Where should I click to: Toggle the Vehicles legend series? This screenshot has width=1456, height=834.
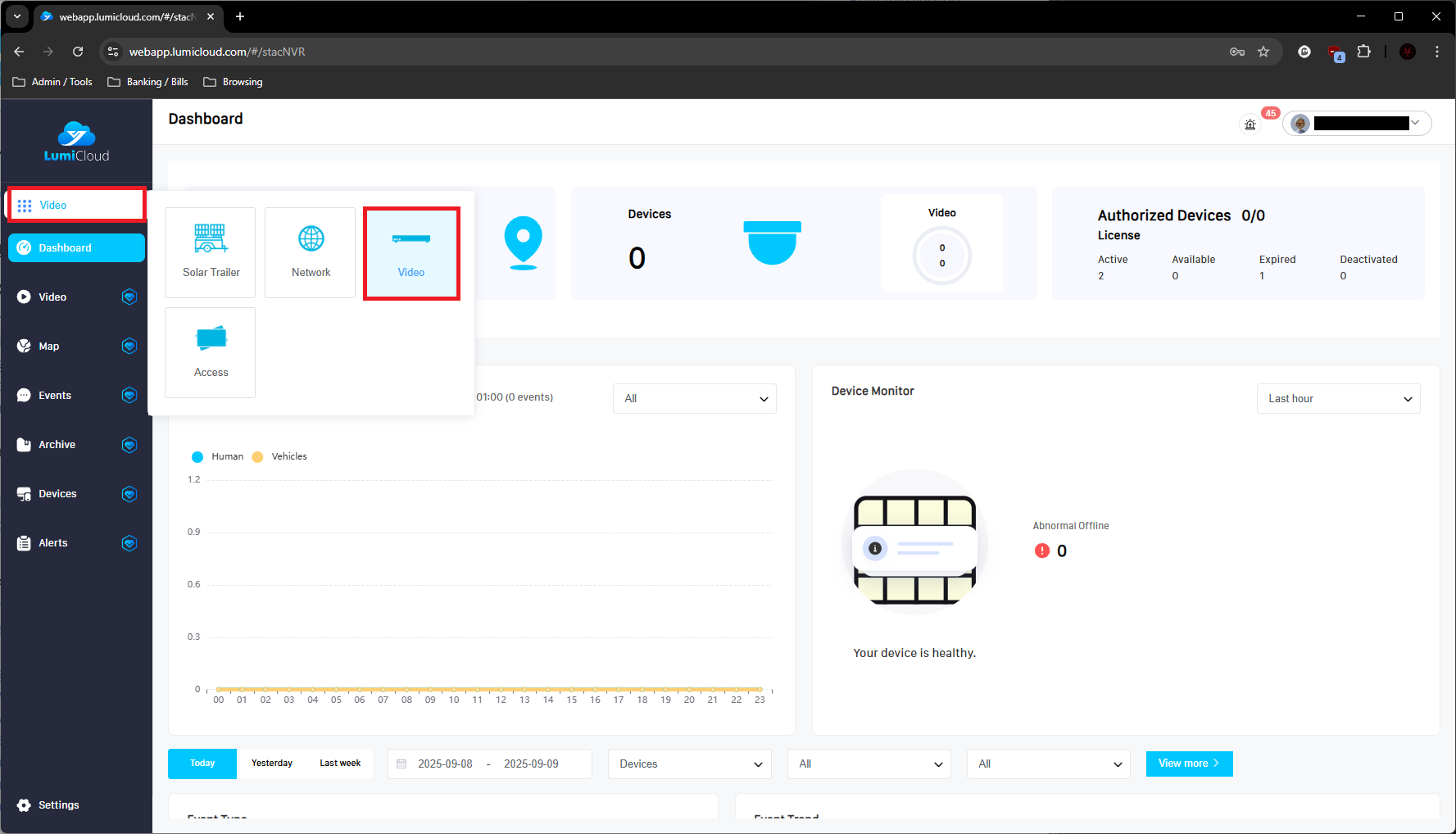tap(280, 457)
